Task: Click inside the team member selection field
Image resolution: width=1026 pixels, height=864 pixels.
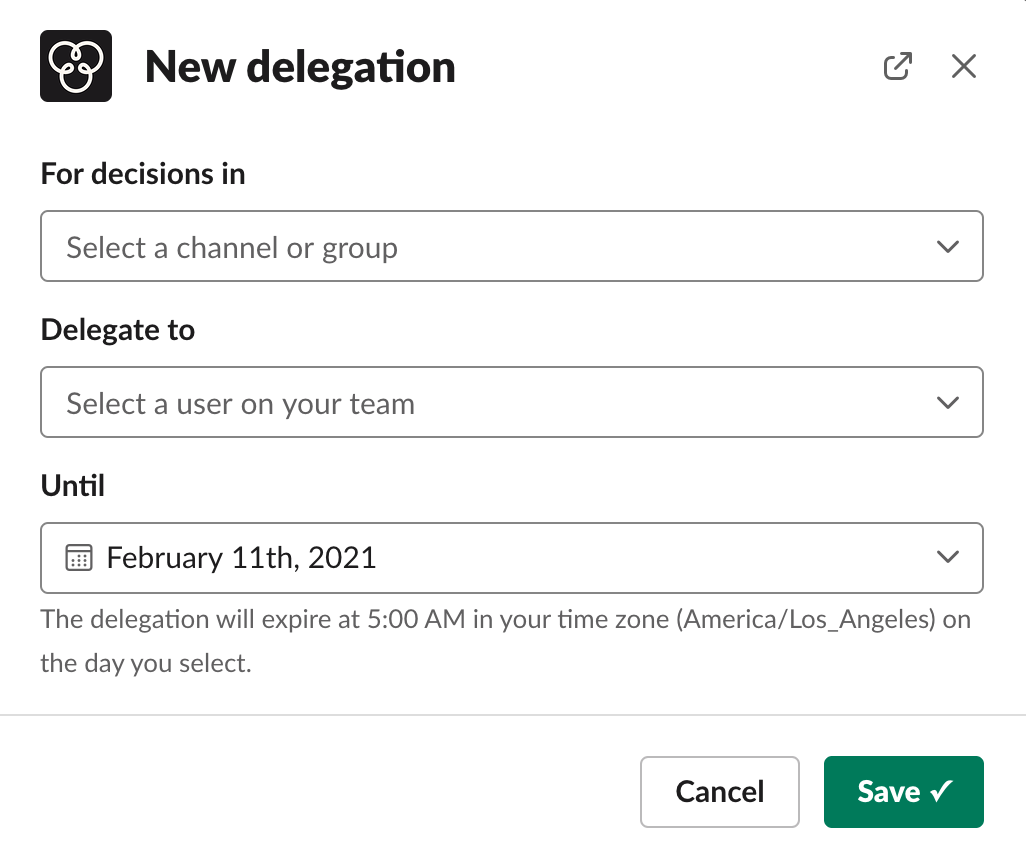Action: [x=400, y=402]
